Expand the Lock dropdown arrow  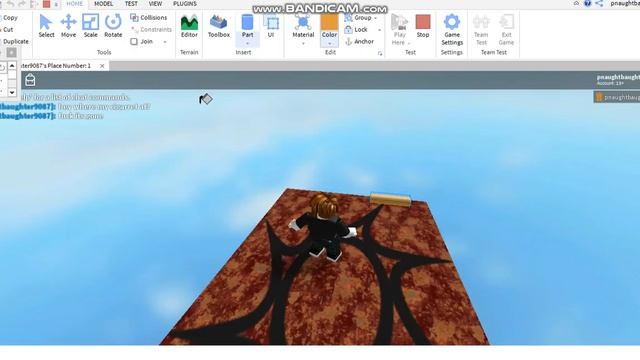pyautogui.click(x=379, y=30)
